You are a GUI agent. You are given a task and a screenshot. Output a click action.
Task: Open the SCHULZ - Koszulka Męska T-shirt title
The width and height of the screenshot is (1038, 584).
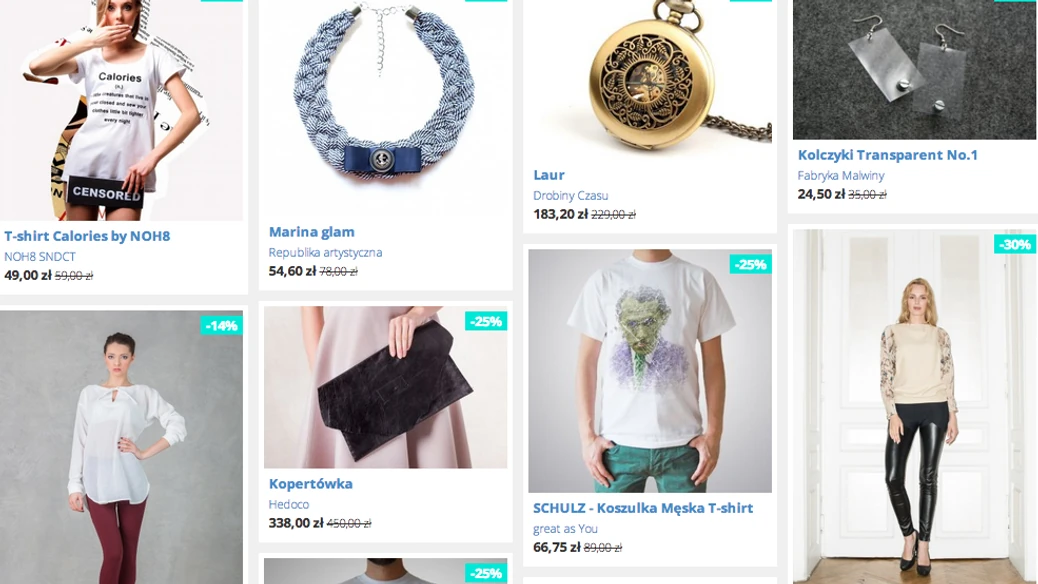(x=643, y=508)
